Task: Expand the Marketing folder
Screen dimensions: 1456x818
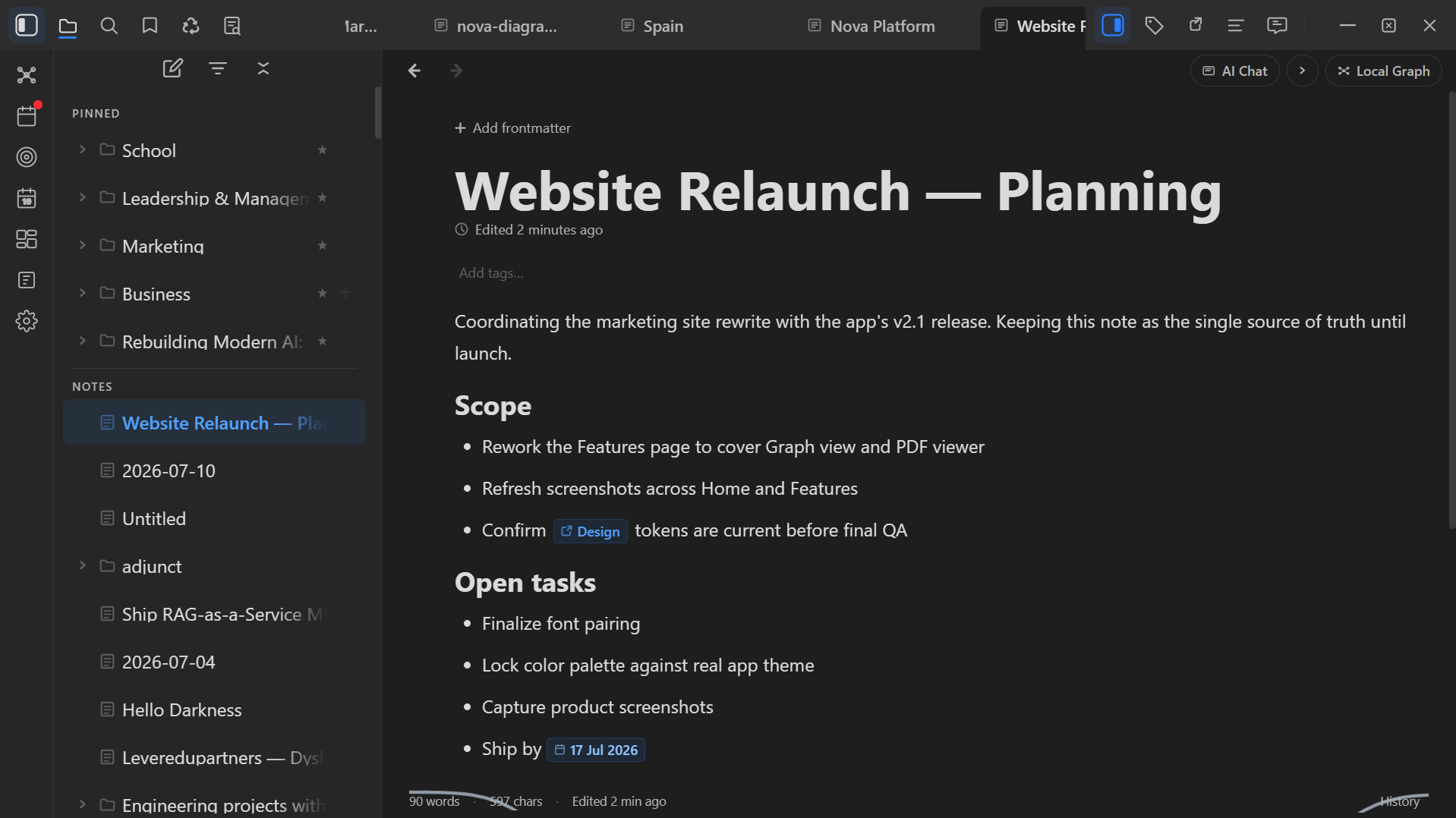Action: (x=83, y=245)
